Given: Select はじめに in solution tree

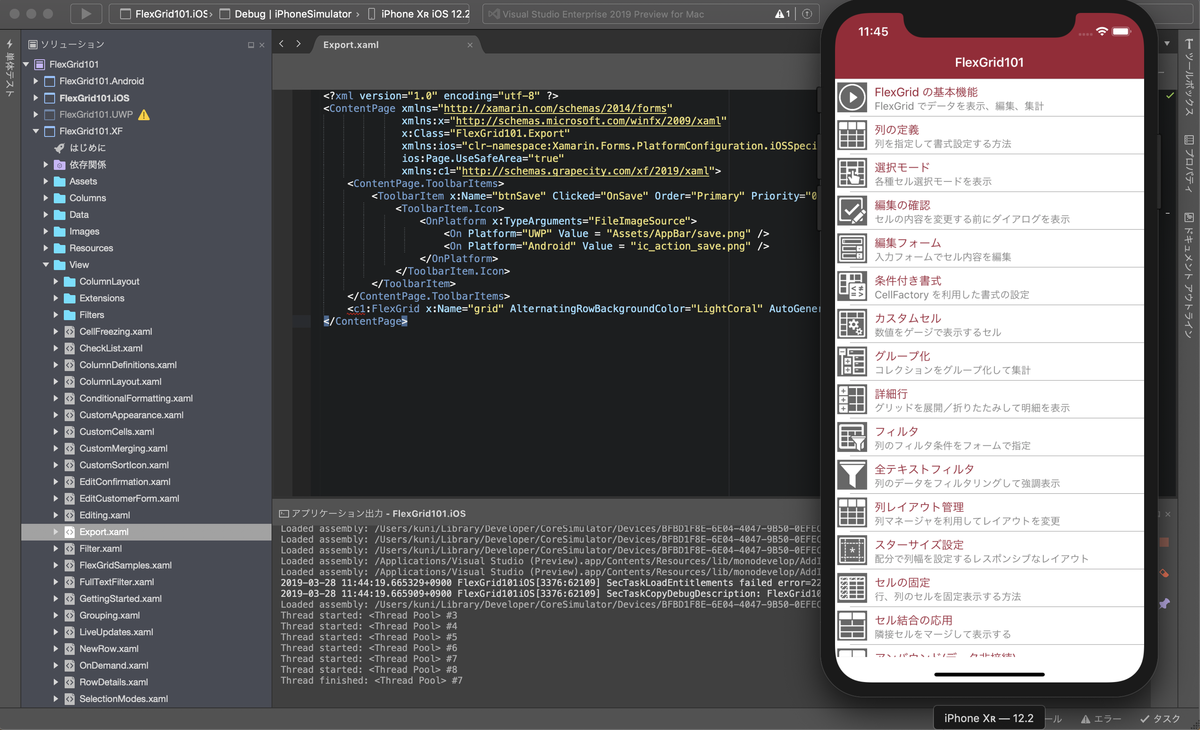Looking at the screenshot, I should tap(88, 148).
